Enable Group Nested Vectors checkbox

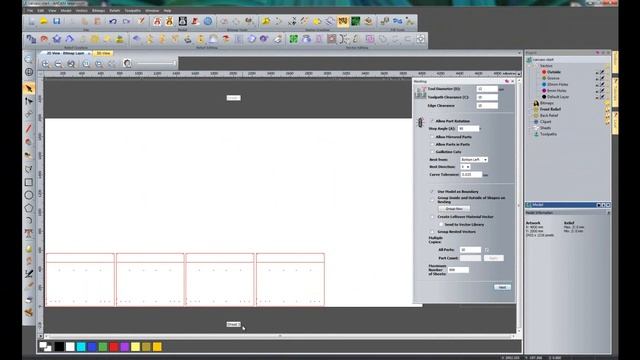[x=432, y=231]
